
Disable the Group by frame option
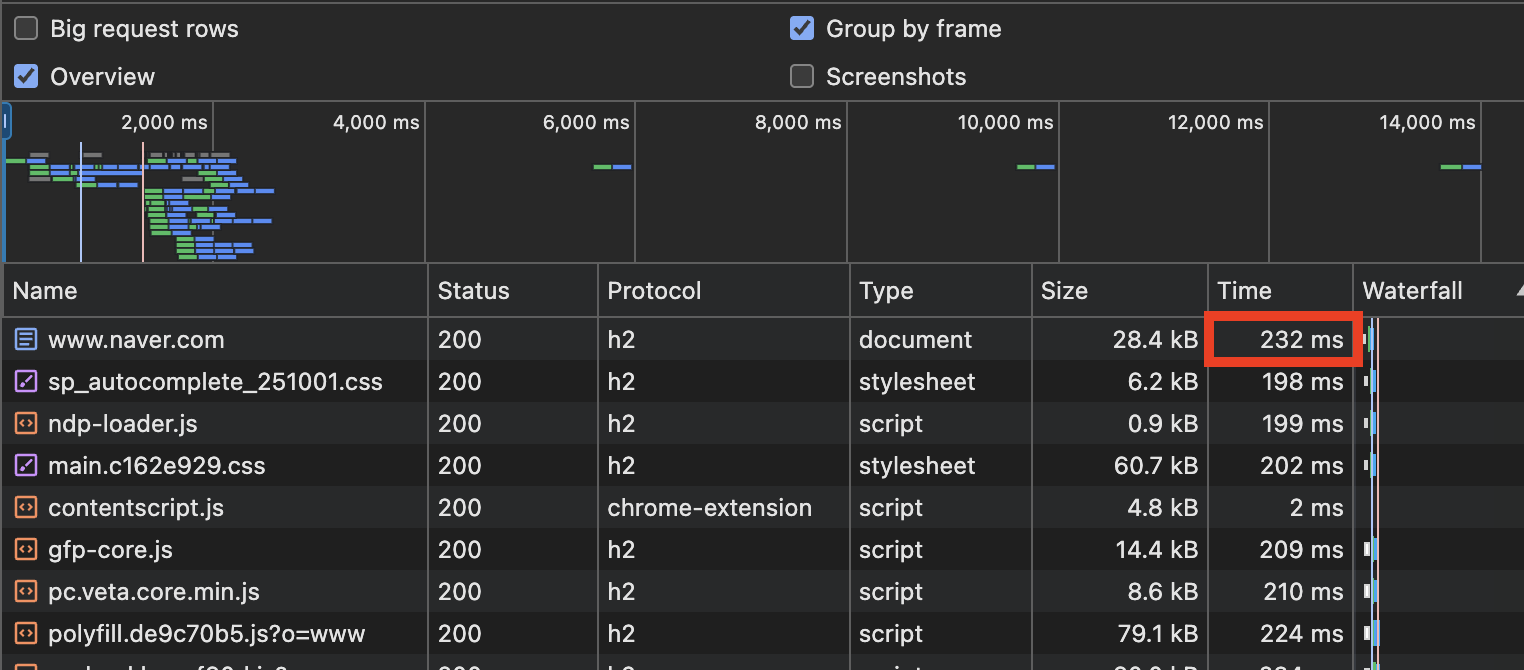(x=802, y=29)
